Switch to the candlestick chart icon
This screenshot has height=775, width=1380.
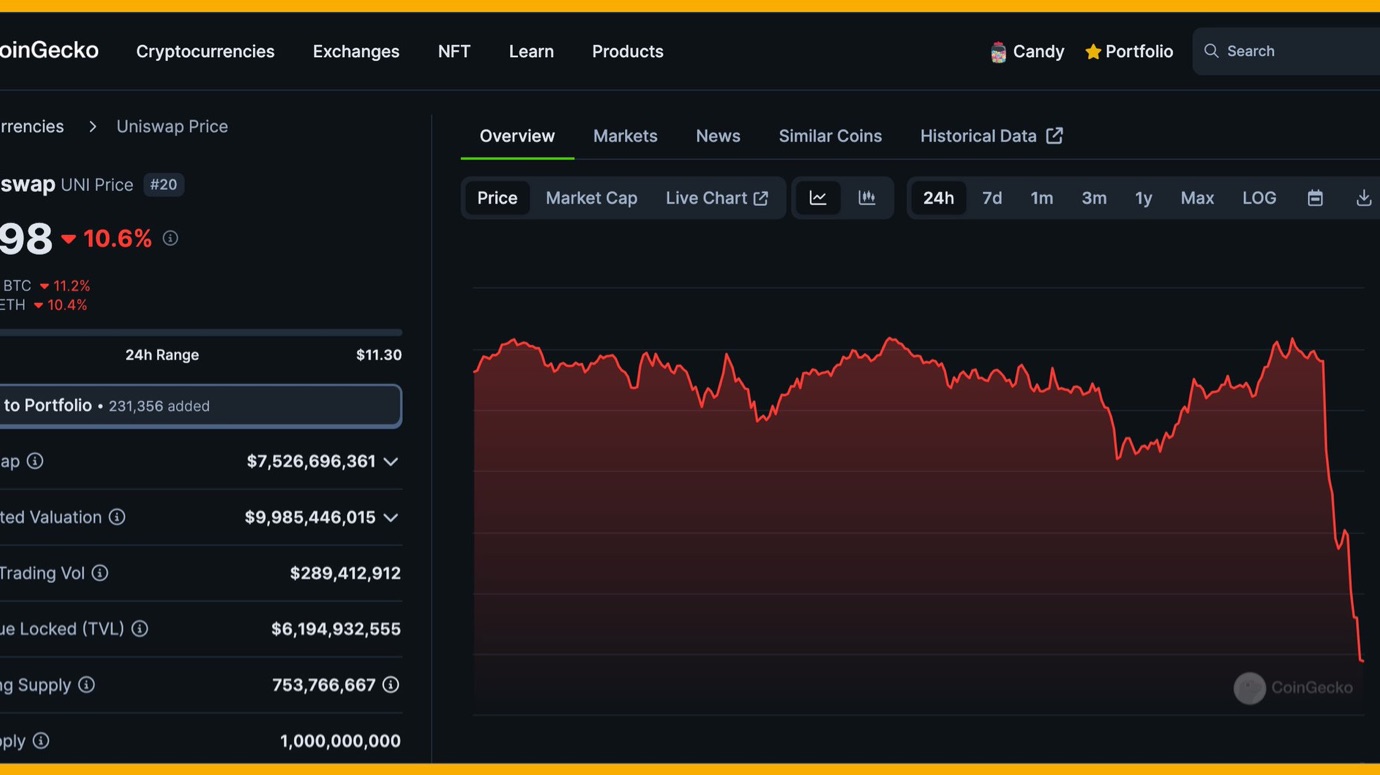point(867,198)
